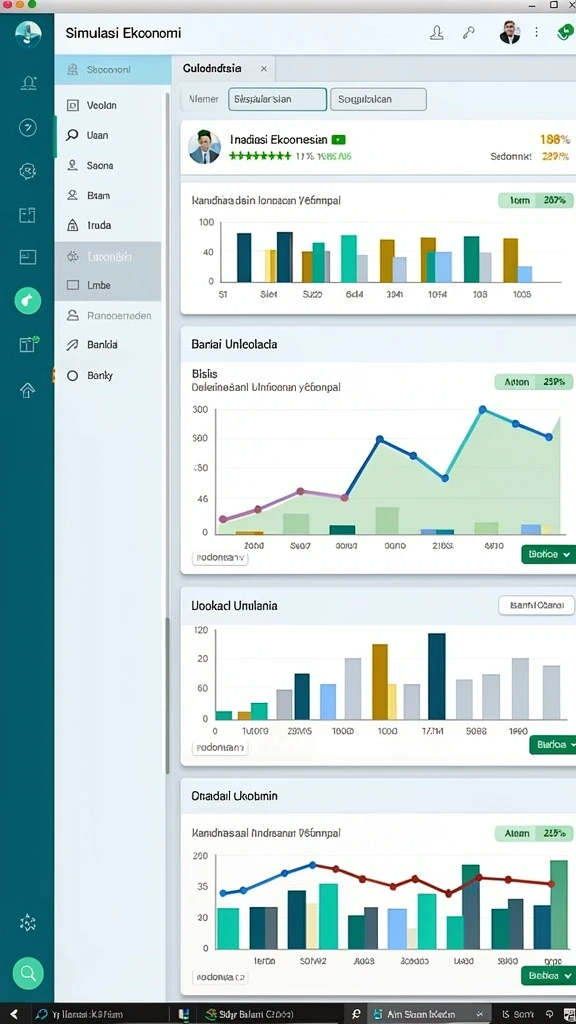Toggle the Veolan checkbox item
This screenshot has height=1024, width=576.
pos(92,105)
